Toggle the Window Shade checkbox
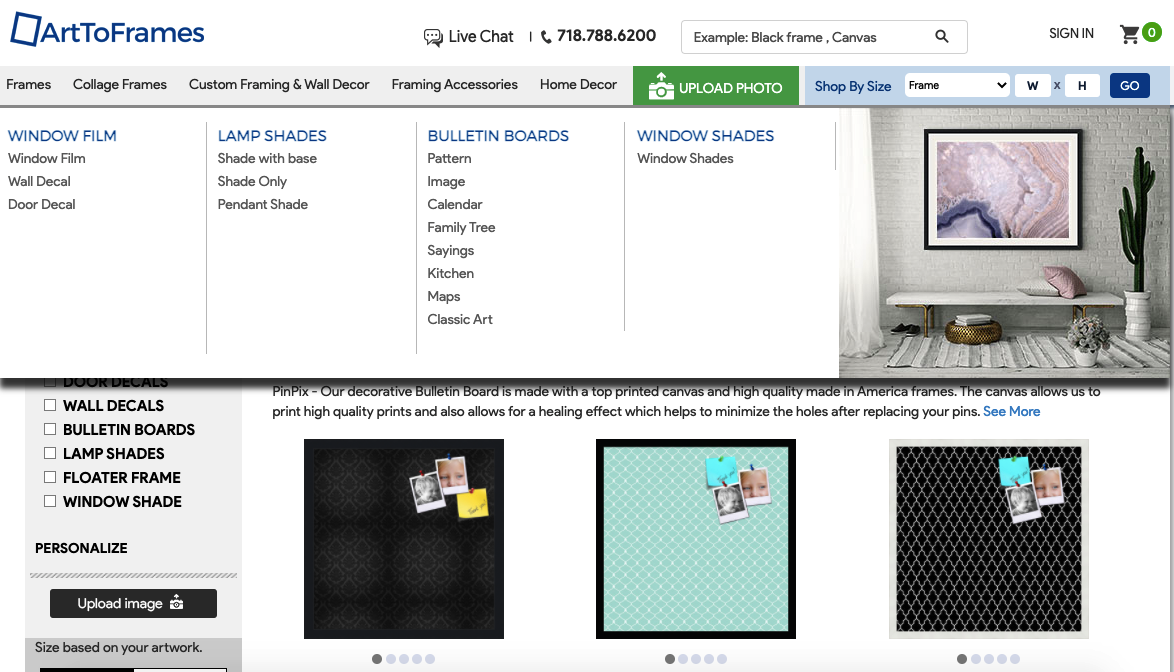The width and height of the screenshot is (1174, 672). 50,501
